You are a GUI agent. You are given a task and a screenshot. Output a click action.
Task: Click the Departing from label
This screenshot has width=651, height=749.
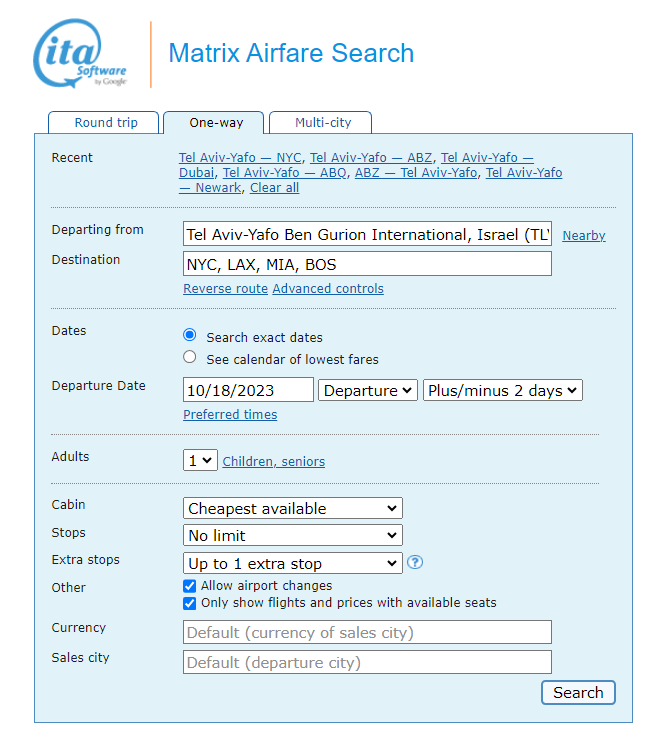pyautogui.click(x=97, y=230)
